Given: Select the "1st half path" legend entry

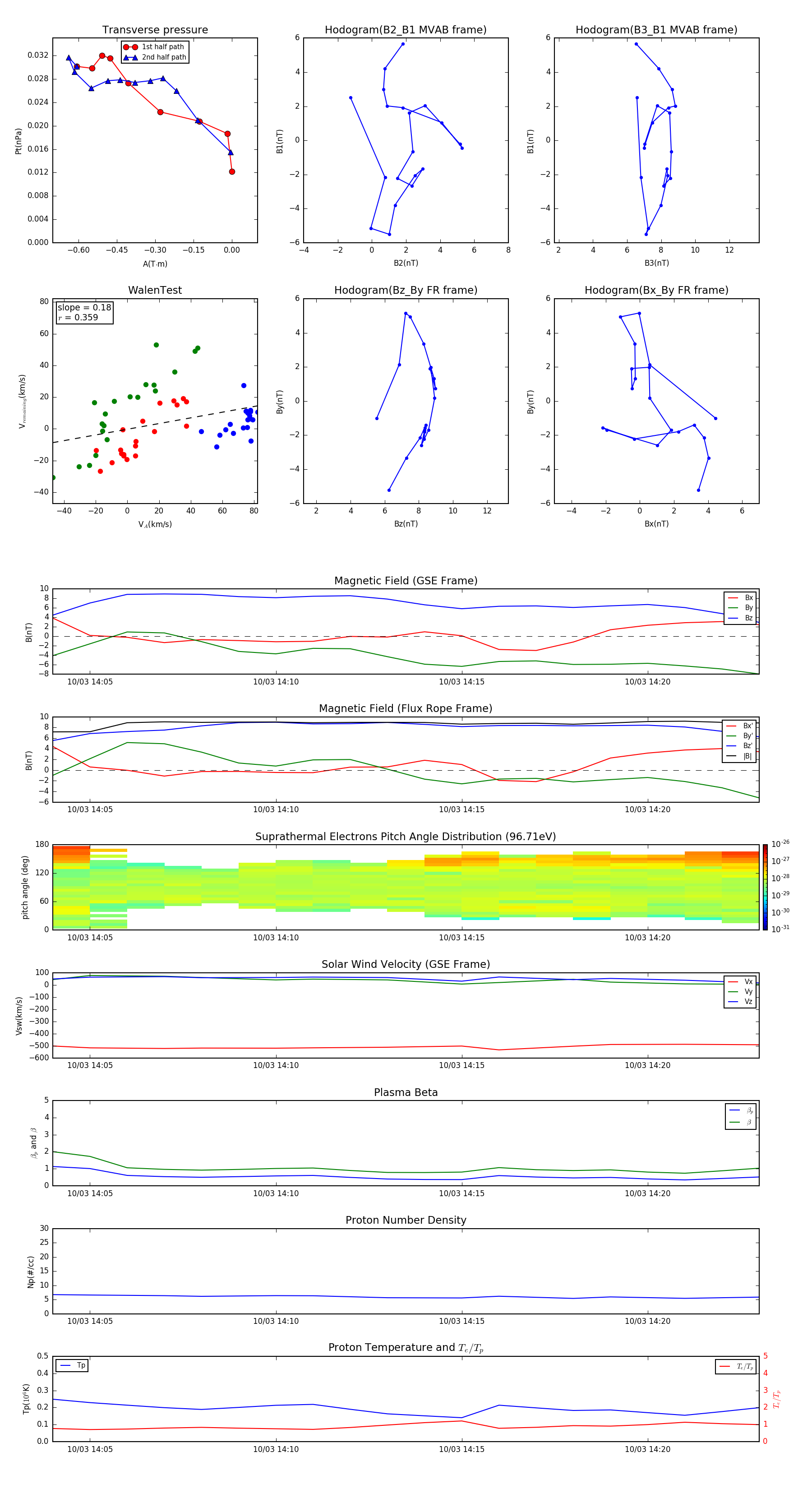Looking at the screenshot, I should tap(155, 47).
